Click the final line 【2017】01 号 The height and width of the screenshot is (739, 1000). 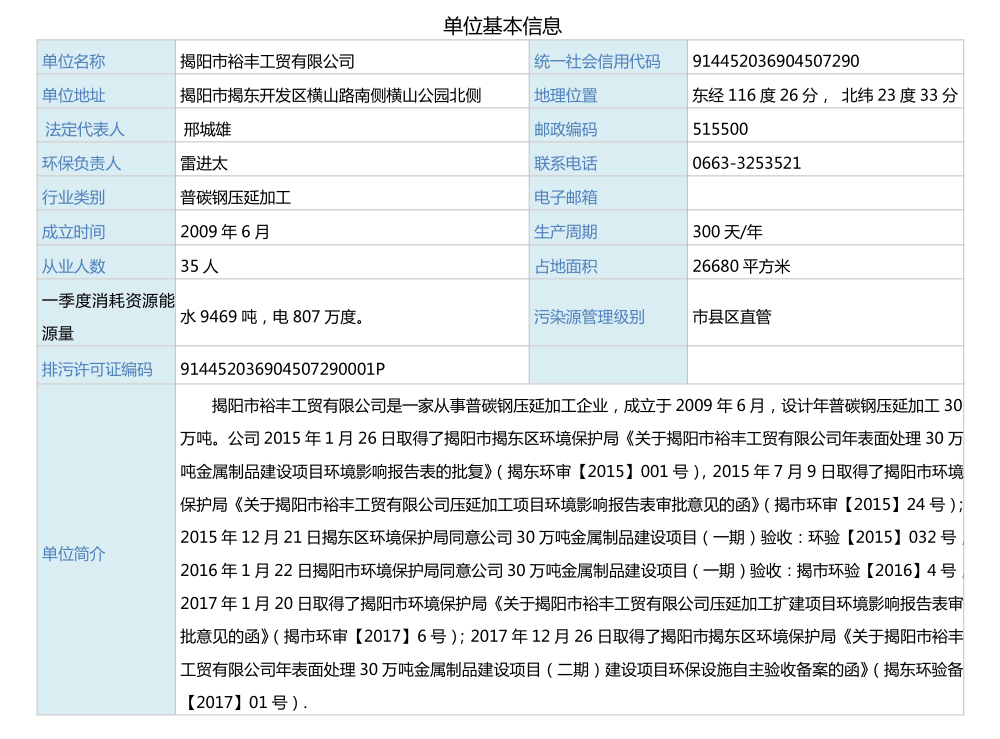coord(244,703)
